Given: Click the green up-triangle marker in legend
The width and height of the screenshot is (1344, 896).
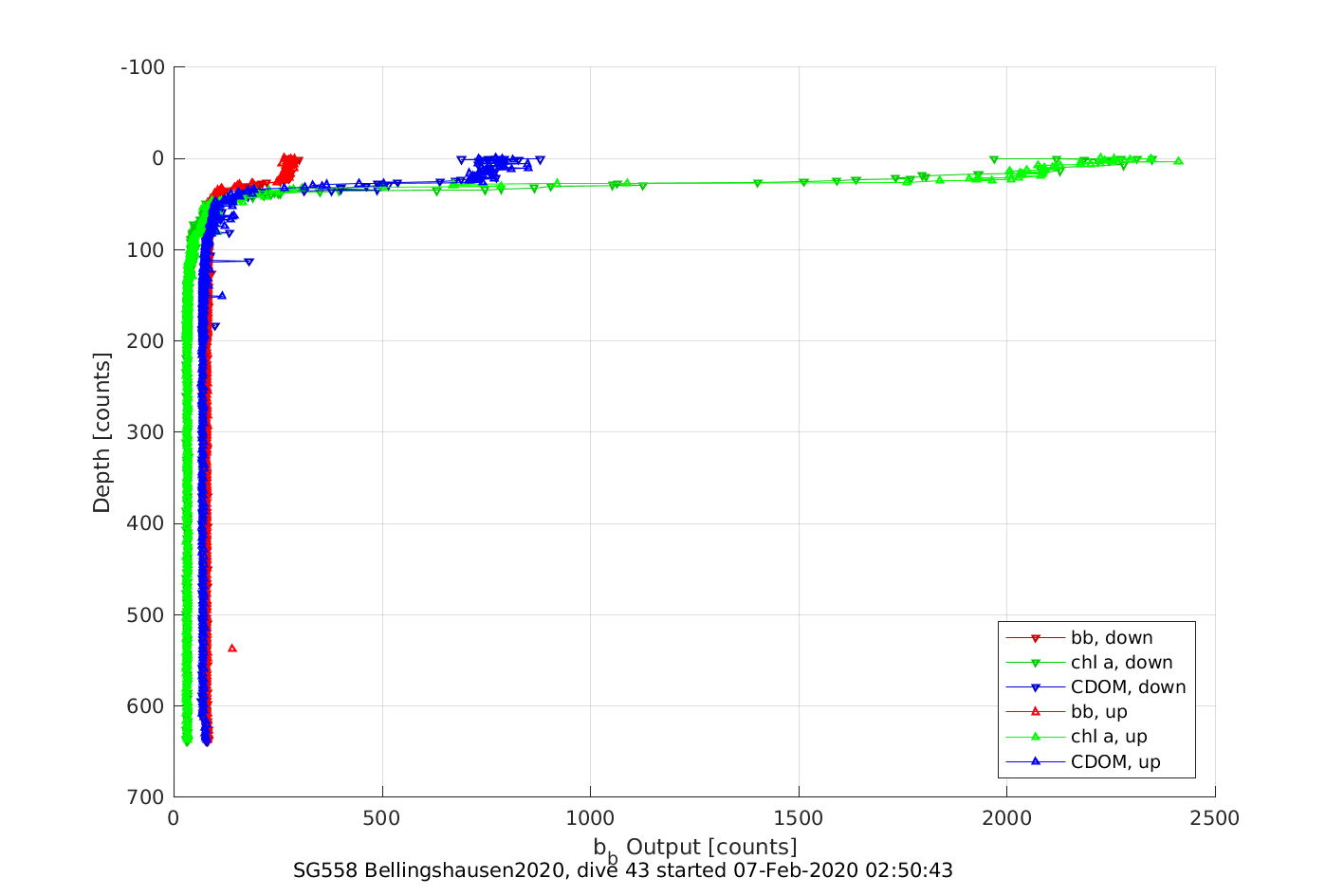Looking at the screenshot, I should [1036, 736].
